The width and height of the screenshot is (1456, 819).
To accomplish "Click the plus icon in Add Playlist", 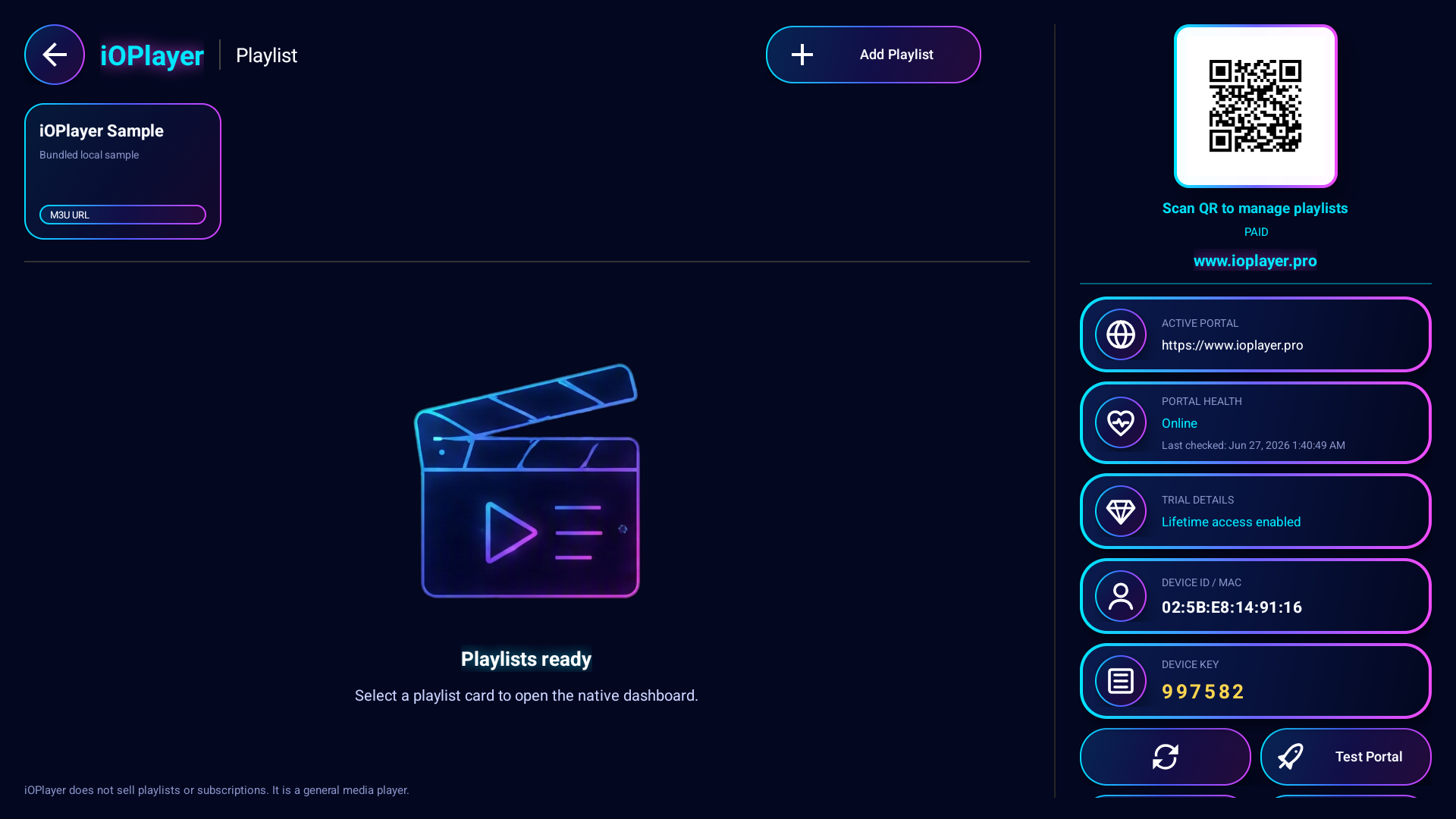I will click(802, 55).
